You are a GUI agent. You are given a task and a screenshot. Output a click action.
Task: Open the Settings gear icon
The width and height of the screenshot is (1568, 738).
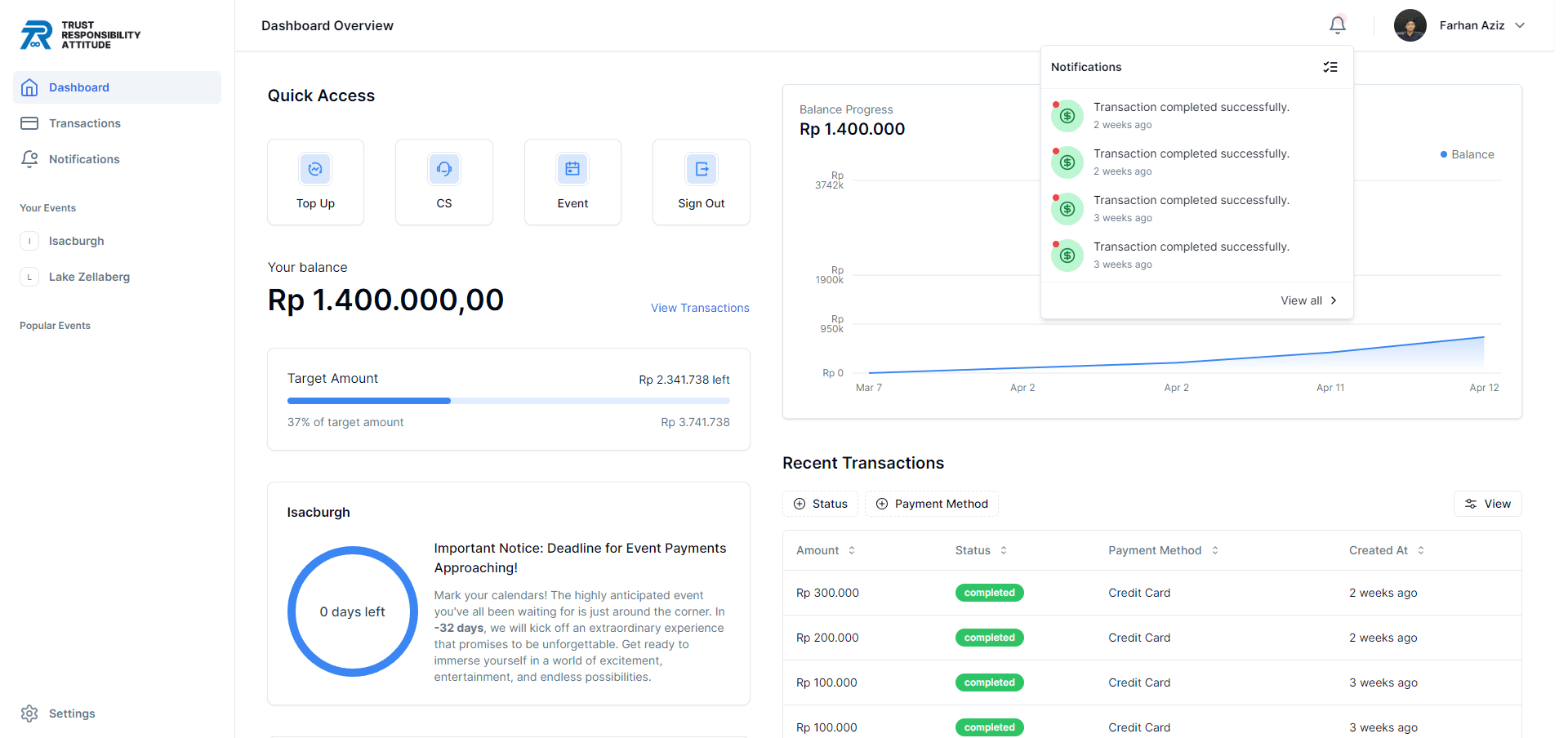pos(29,713)
